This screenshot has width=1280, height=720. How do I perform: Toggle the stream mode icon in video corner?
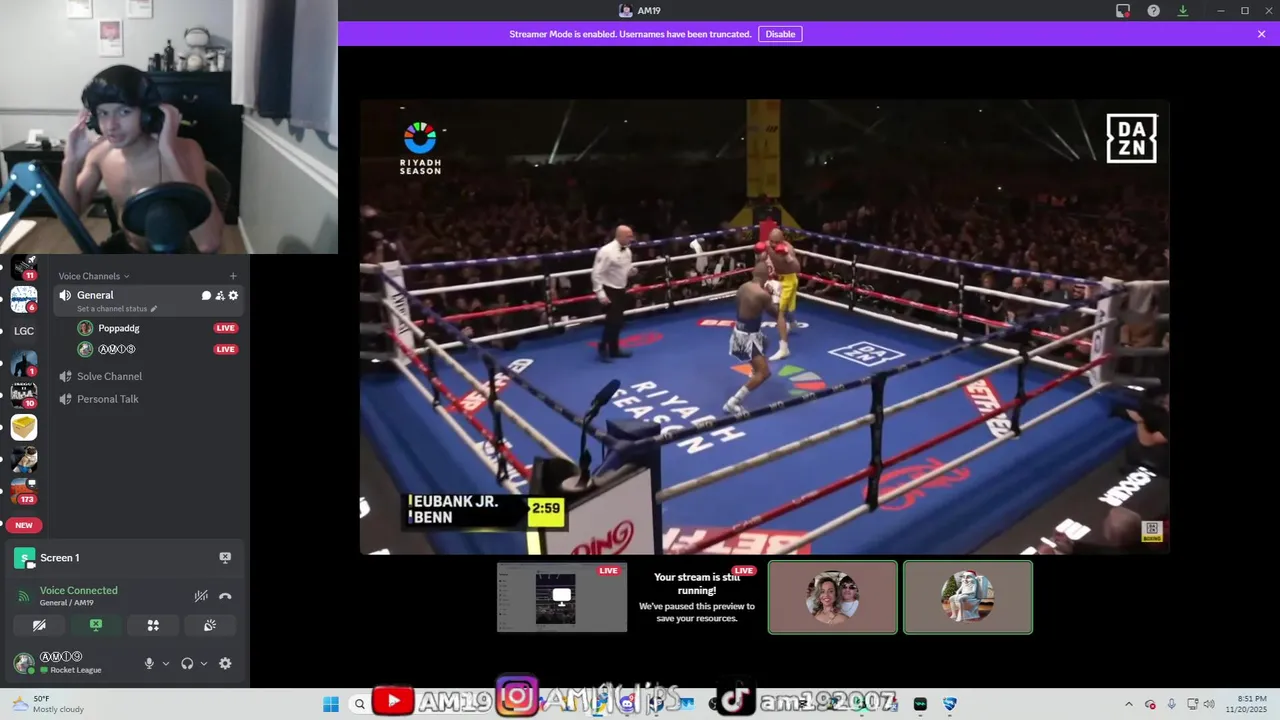1151,530
